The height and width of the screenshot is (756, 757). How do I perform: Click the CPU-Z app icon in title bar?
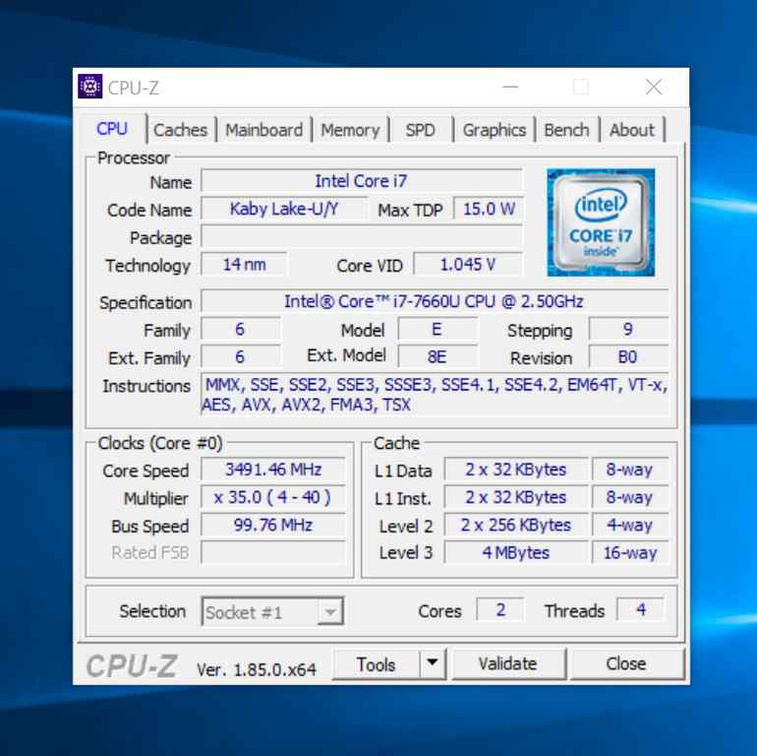[x=90, y=86]
